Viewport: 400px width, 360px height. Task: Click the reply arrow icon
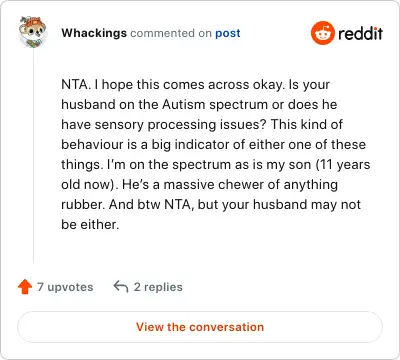(x=121, y=287)
